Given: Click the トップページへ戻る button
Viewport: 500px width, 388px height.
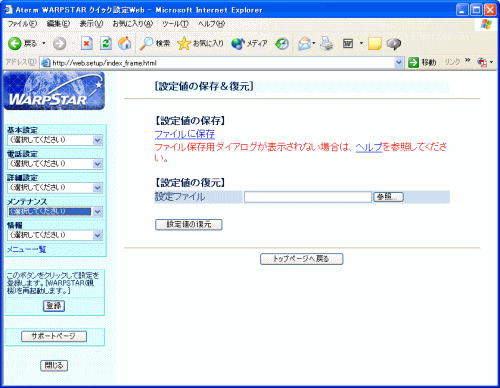Looking at the screenshot, I should (x=301, y=259).
